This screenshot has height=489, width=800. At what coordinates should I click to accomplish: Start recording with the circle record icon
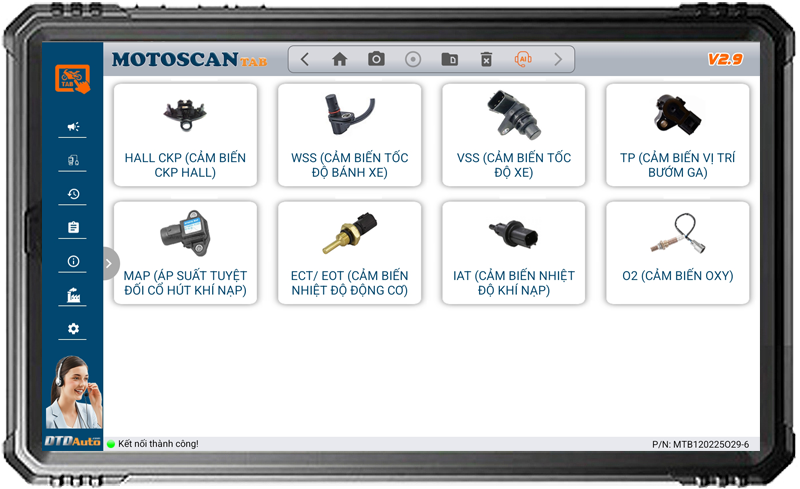point(413,59)
